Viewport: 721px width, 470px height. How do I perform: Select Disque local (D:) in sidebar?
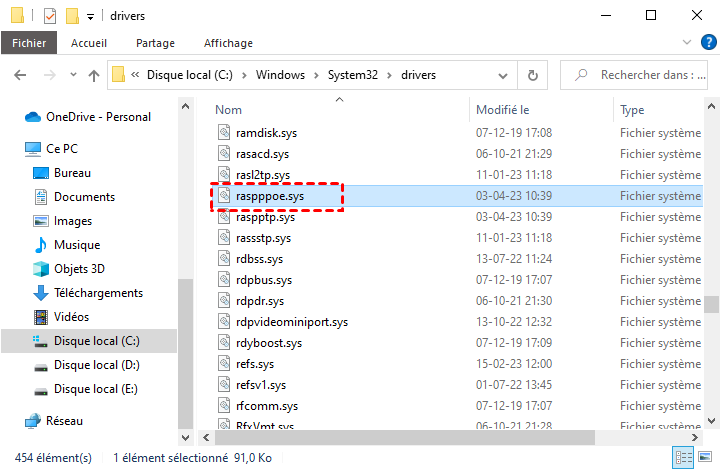pos(86,365)
